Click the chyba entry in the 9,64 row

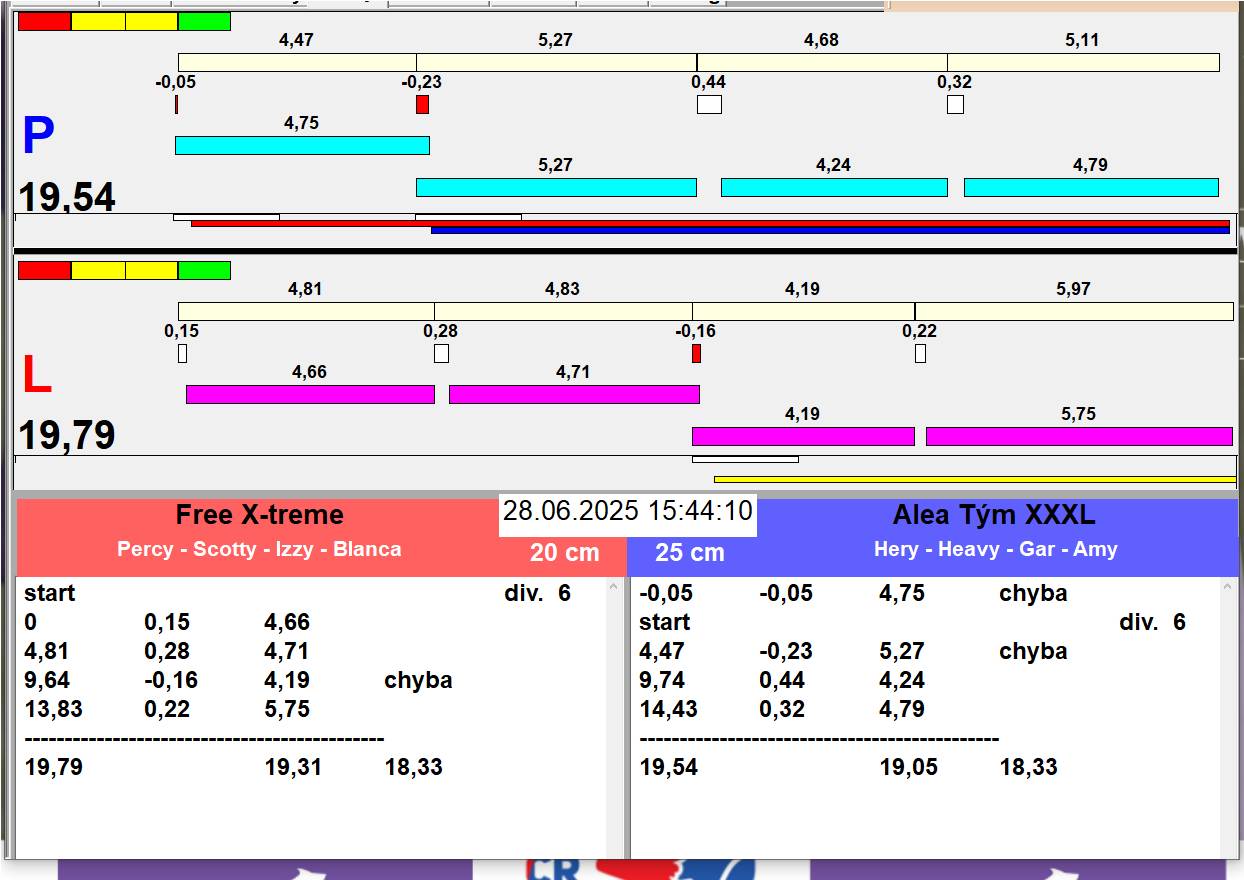418,680
